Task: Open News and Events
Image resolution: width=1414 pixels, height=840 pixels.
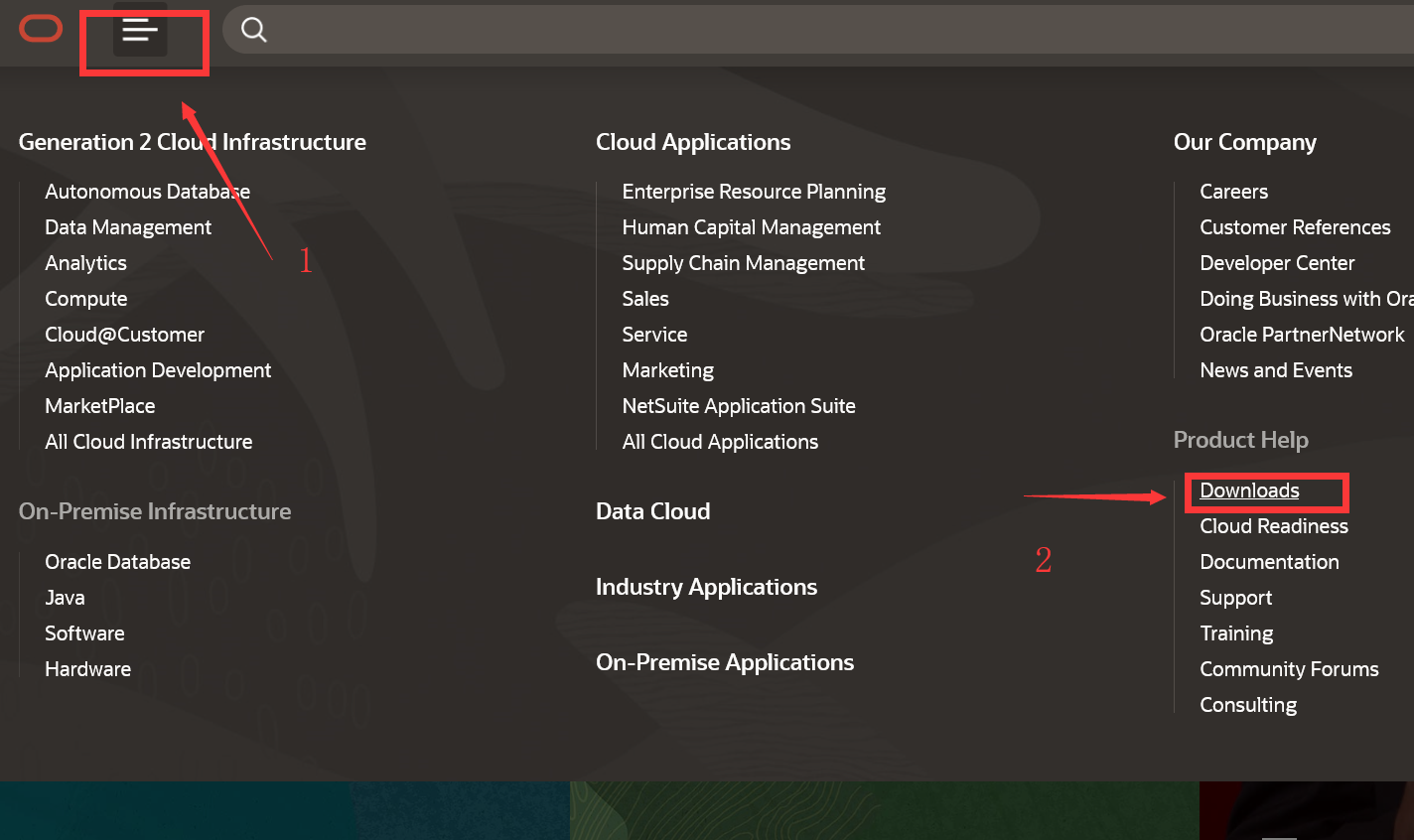Action: [1276, 370]
